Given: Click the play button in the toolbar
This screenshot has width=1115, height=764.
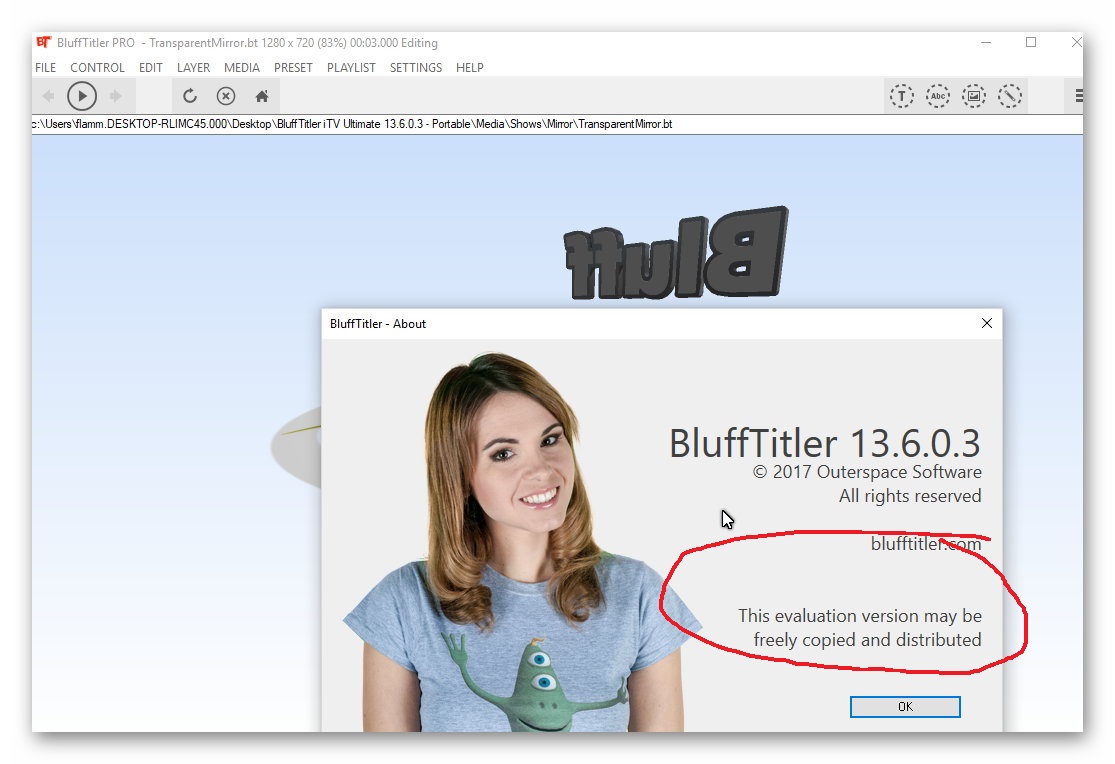Looking at the screenshot, I should tap(82, 96).
